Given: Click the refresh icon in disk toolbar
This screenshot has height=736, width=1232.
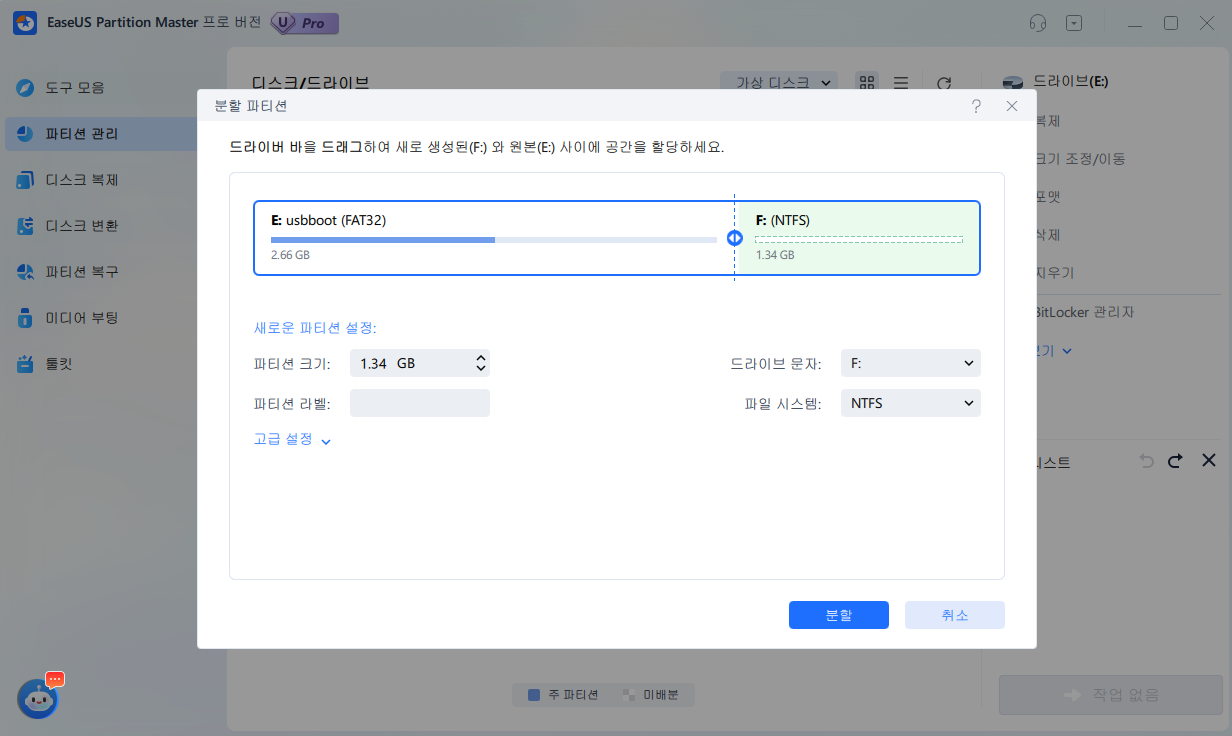Looking at the screenshot, I should [x=943, y=83].
